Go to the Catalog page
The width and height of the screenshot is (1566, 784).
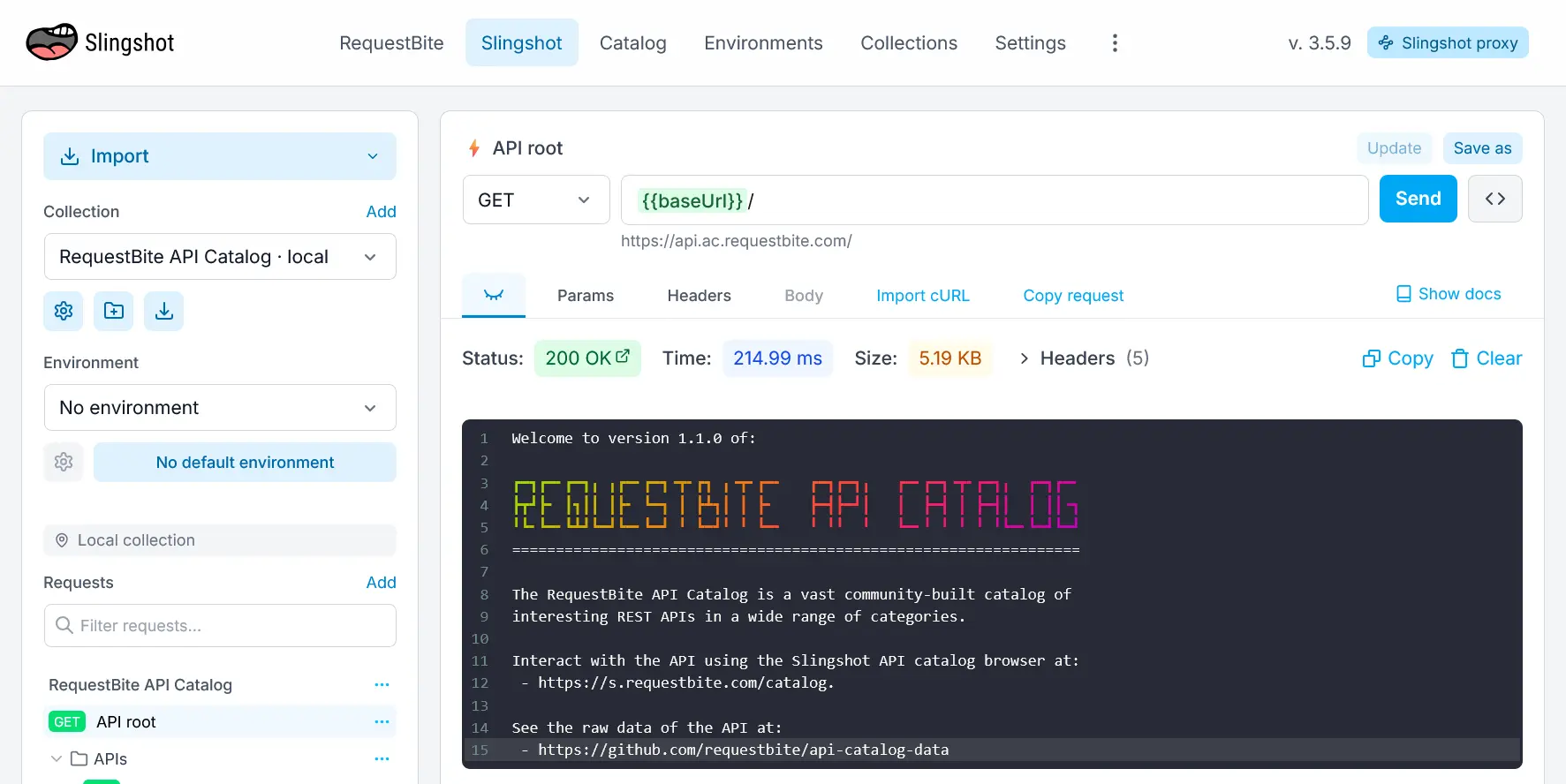pos(632,43)
